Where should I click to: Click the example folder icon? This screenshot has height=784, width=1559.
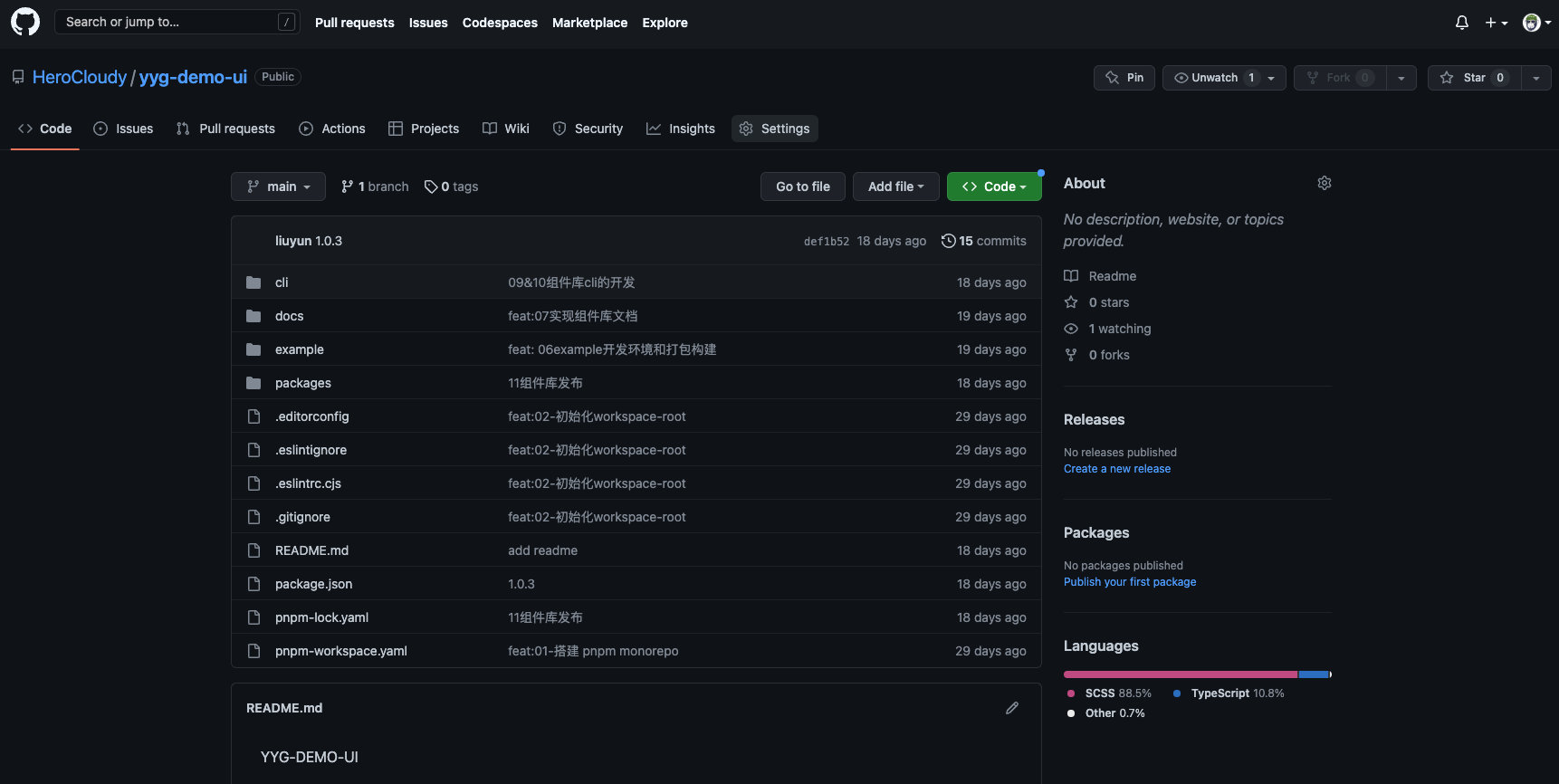253,349
